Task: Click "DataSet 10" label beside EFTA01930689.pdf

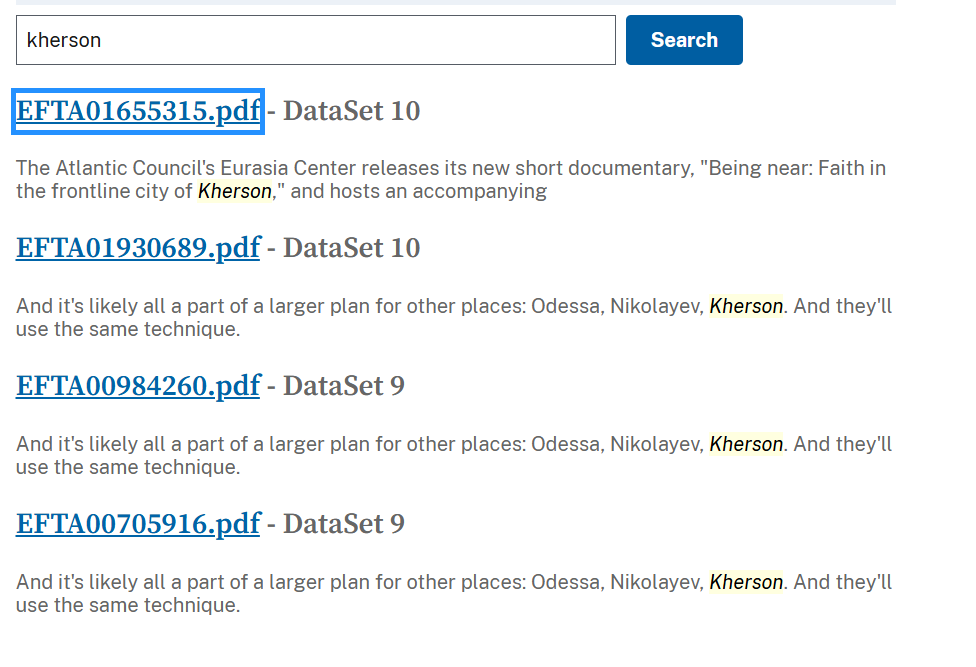Action: 352,248
